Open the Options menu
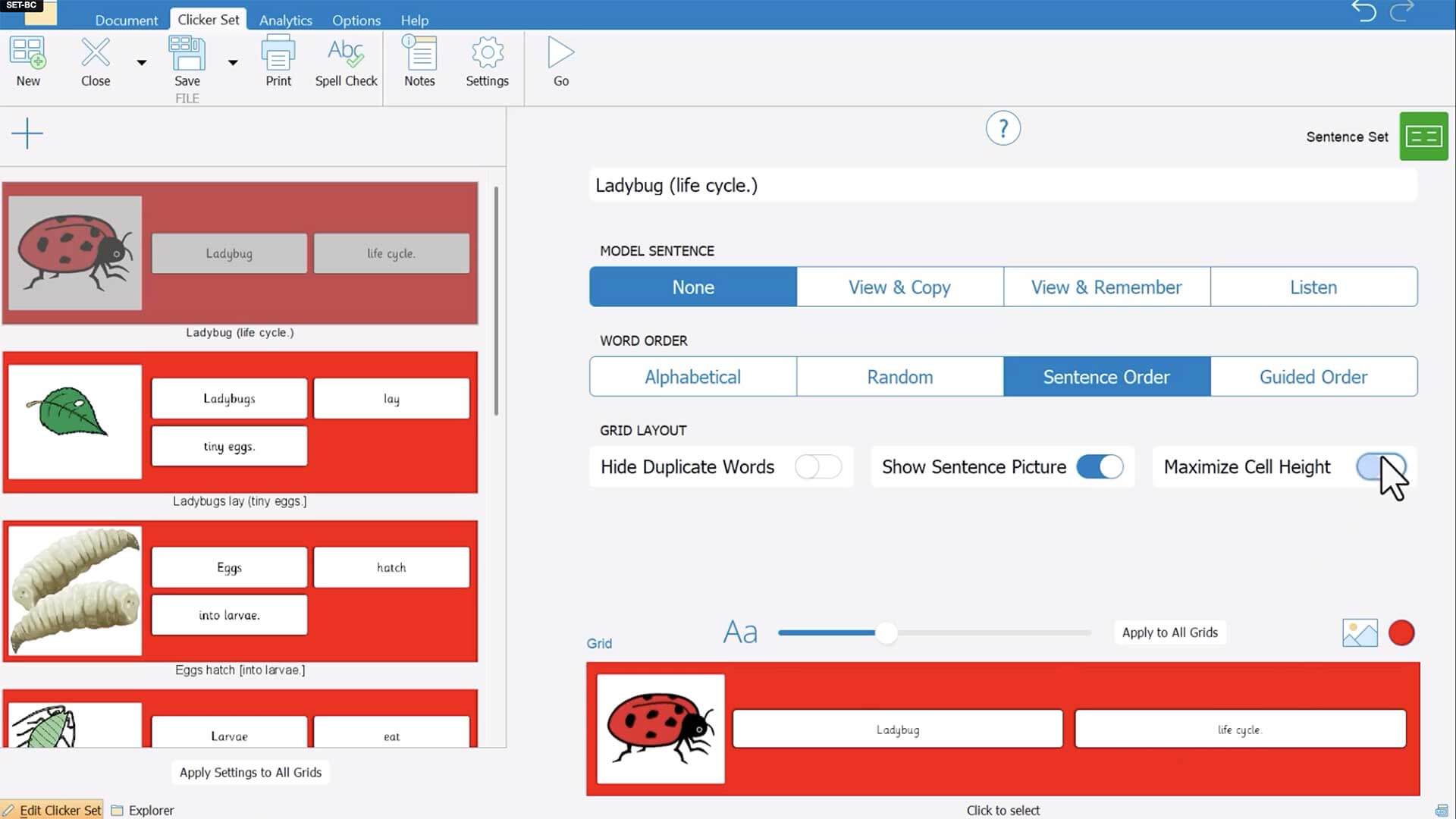This screenshot has height=819, width=1456. click(x=355, y=20)
